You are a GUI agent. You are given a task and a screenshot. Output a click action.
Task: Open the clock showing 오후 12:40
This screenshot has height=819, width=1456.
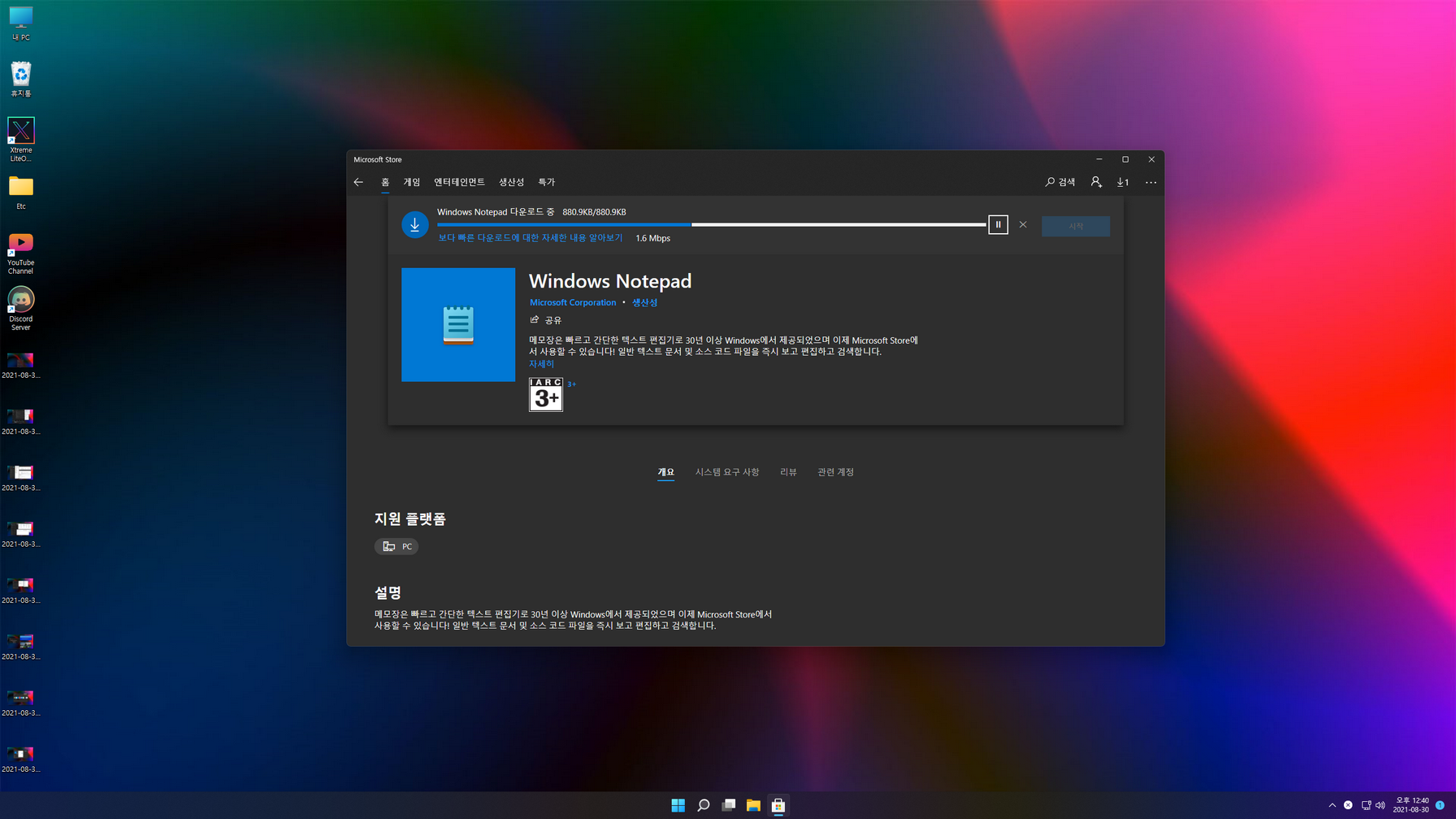[1411, 805]
